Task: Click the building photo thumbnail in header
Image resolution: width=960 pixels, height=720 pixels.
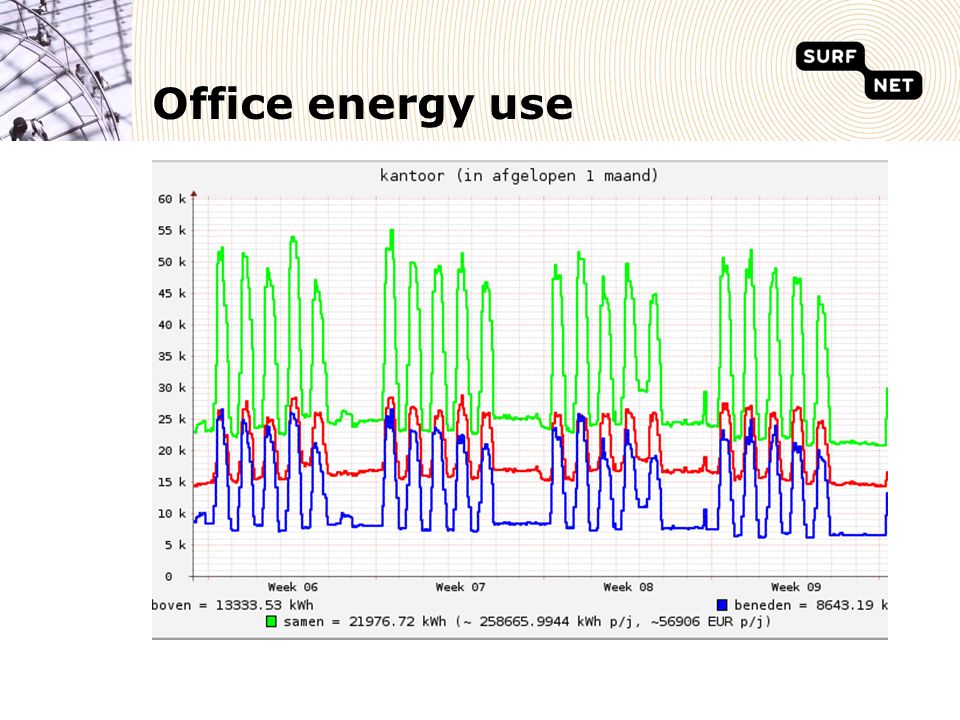Action: tap(66, 70)
